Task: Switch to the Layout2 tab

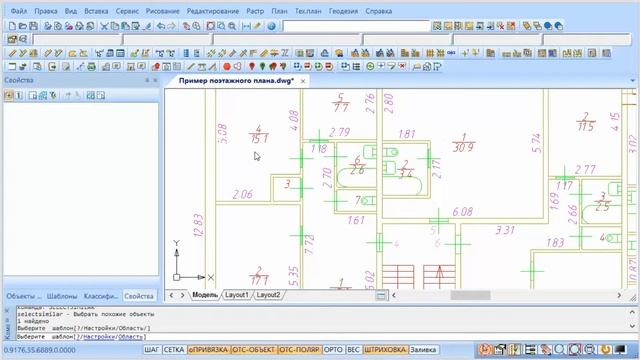Action: [268, 295]
